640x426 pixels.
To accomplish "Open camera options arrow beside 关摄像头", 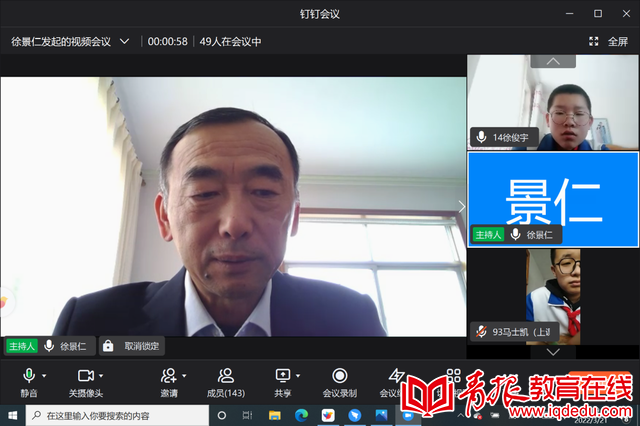I will coord(101,376).
